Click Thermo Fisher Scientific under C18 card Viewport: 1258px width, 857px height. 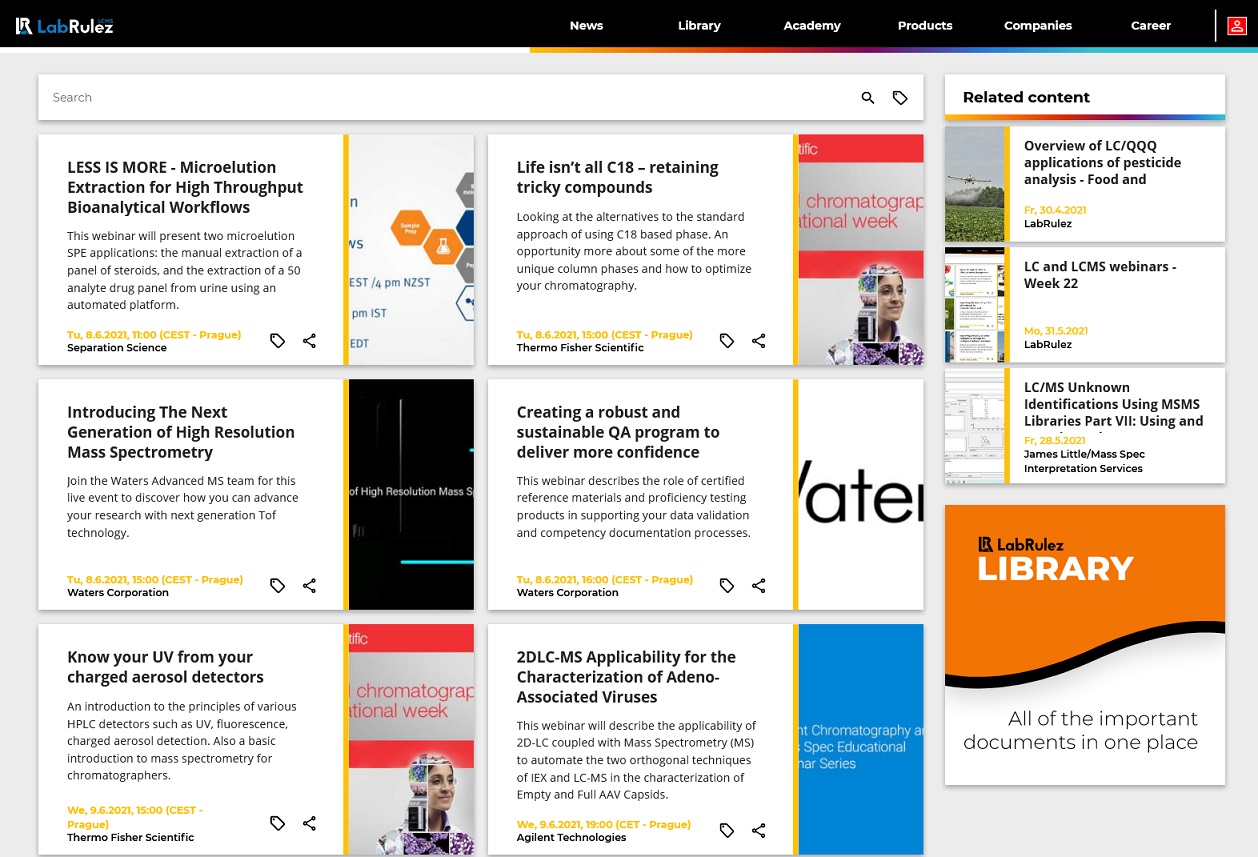(580, 348)
